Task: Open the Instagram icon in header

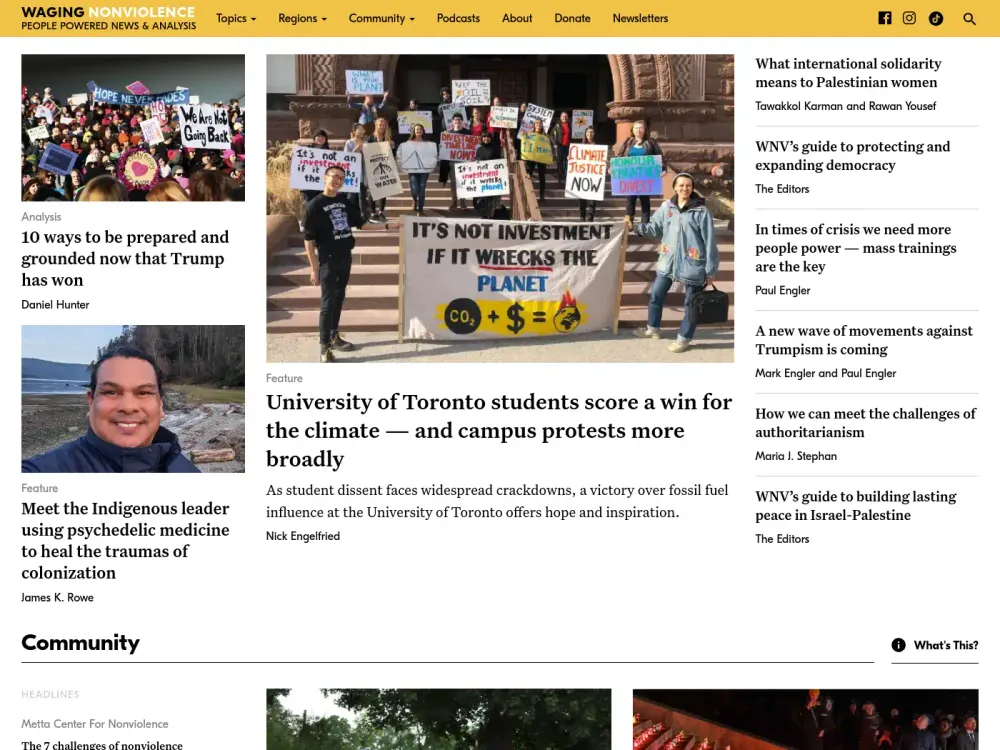Action: pyautogui.click(x=909, y=18)
